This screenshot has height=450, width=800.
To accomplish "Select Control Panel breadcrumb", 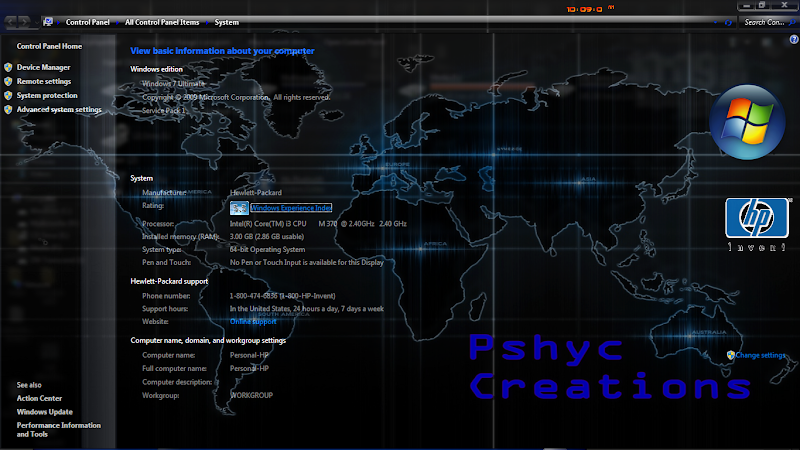I will pyautogui.click(x=88, y=22).
